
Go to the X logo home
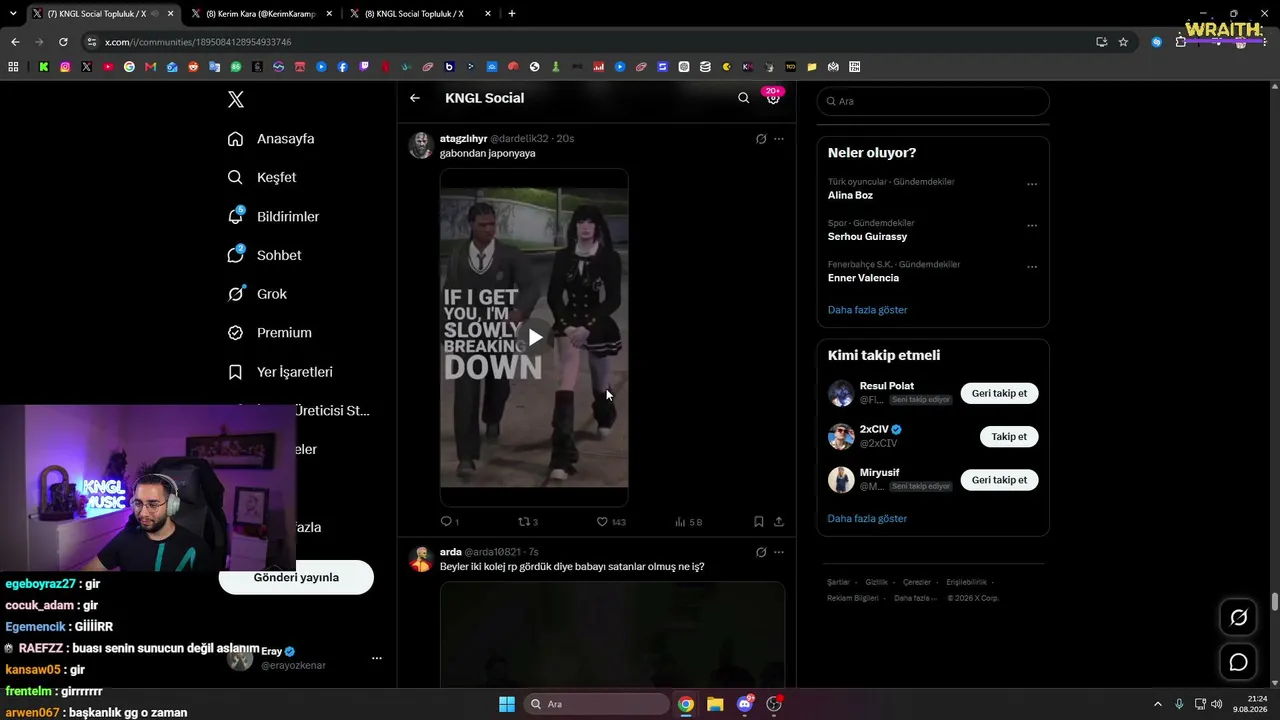coord(235,99)
